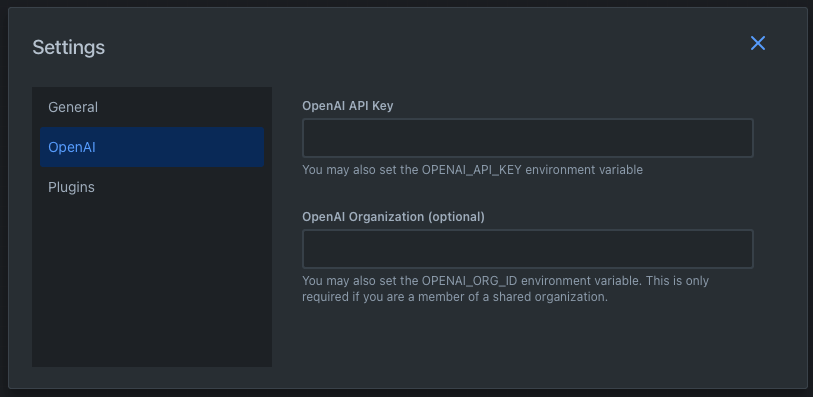Click the OPENAI_API_KEY environment variable hint
This screenshot has width=813, height=397.
pyautogui.click(x=472, y=170)
